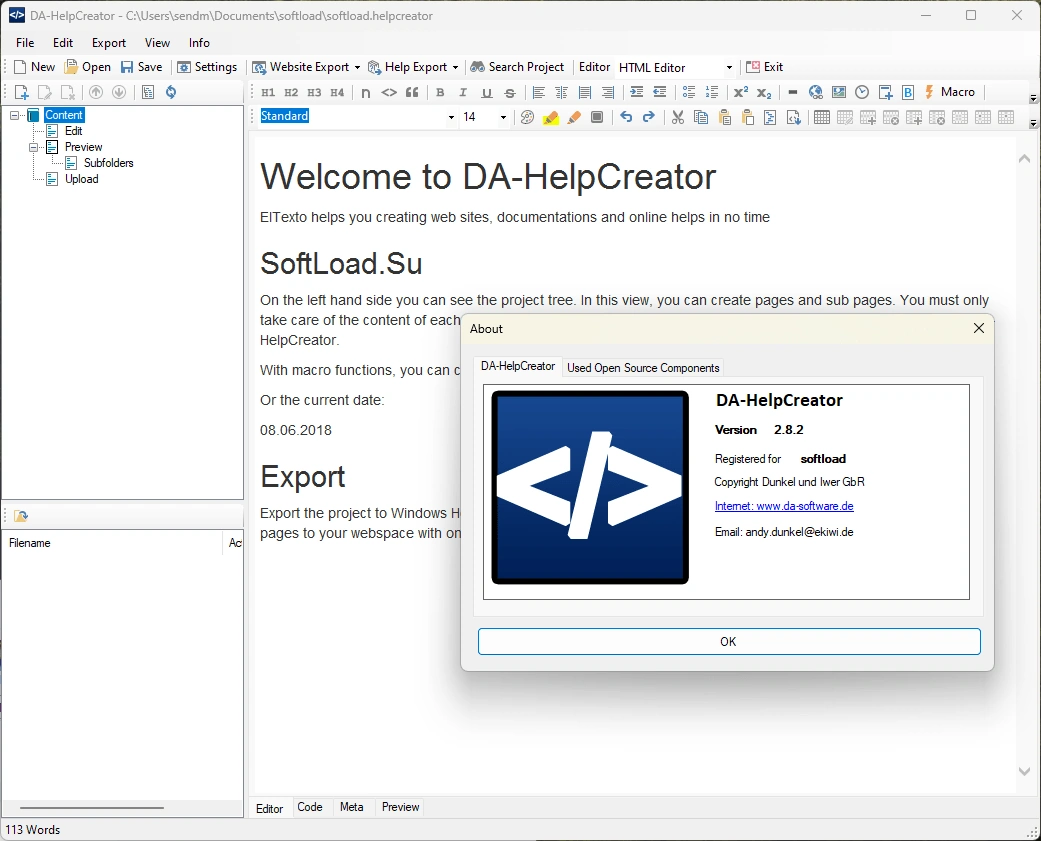Open www.da-software.de link

pyautogui.click(x=784, y=506)
